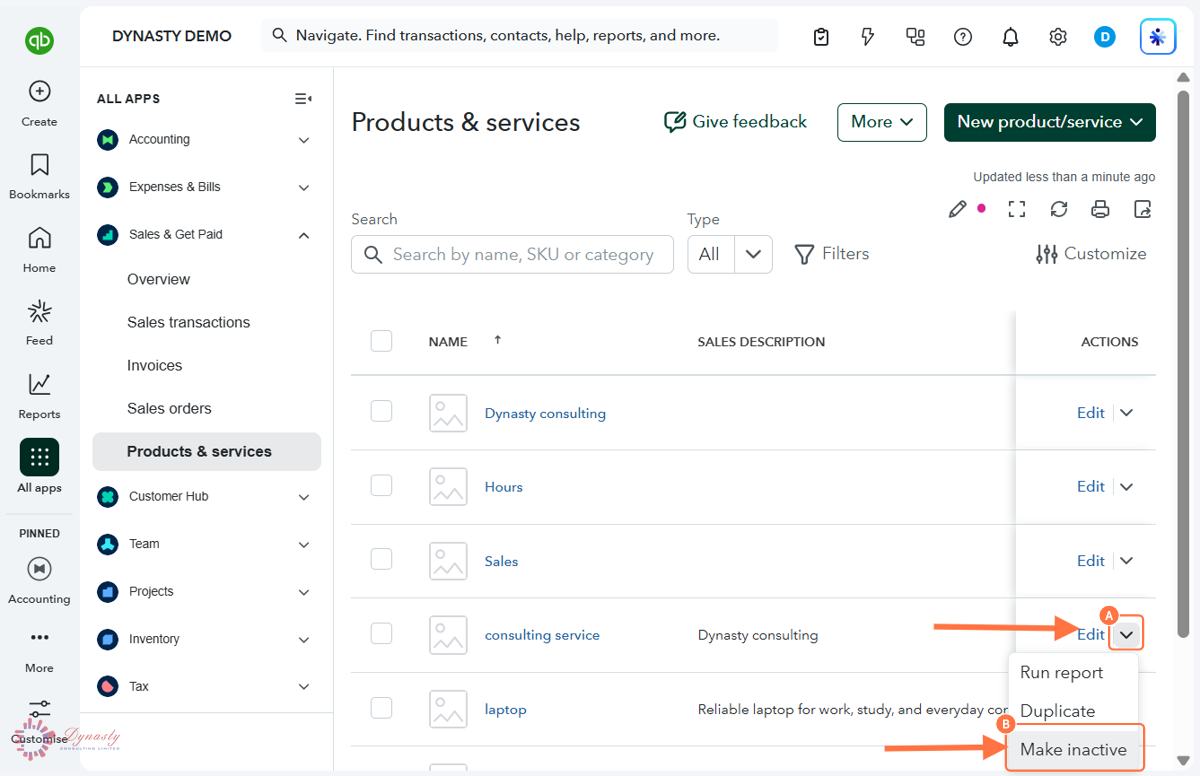Export the product list icon
Screen dimensions: 1200x776
(1143, 209)
